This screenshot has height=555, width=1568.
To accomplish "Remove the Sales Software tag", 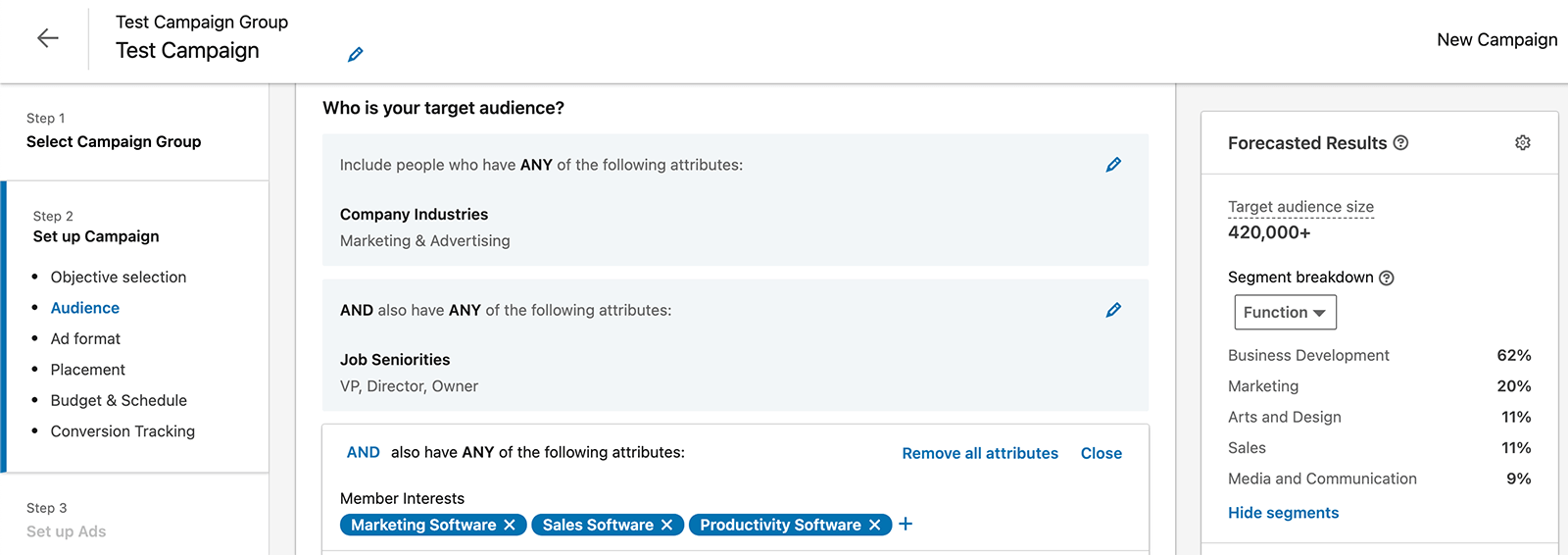I will pyautogui.click(x=666, y=526).
